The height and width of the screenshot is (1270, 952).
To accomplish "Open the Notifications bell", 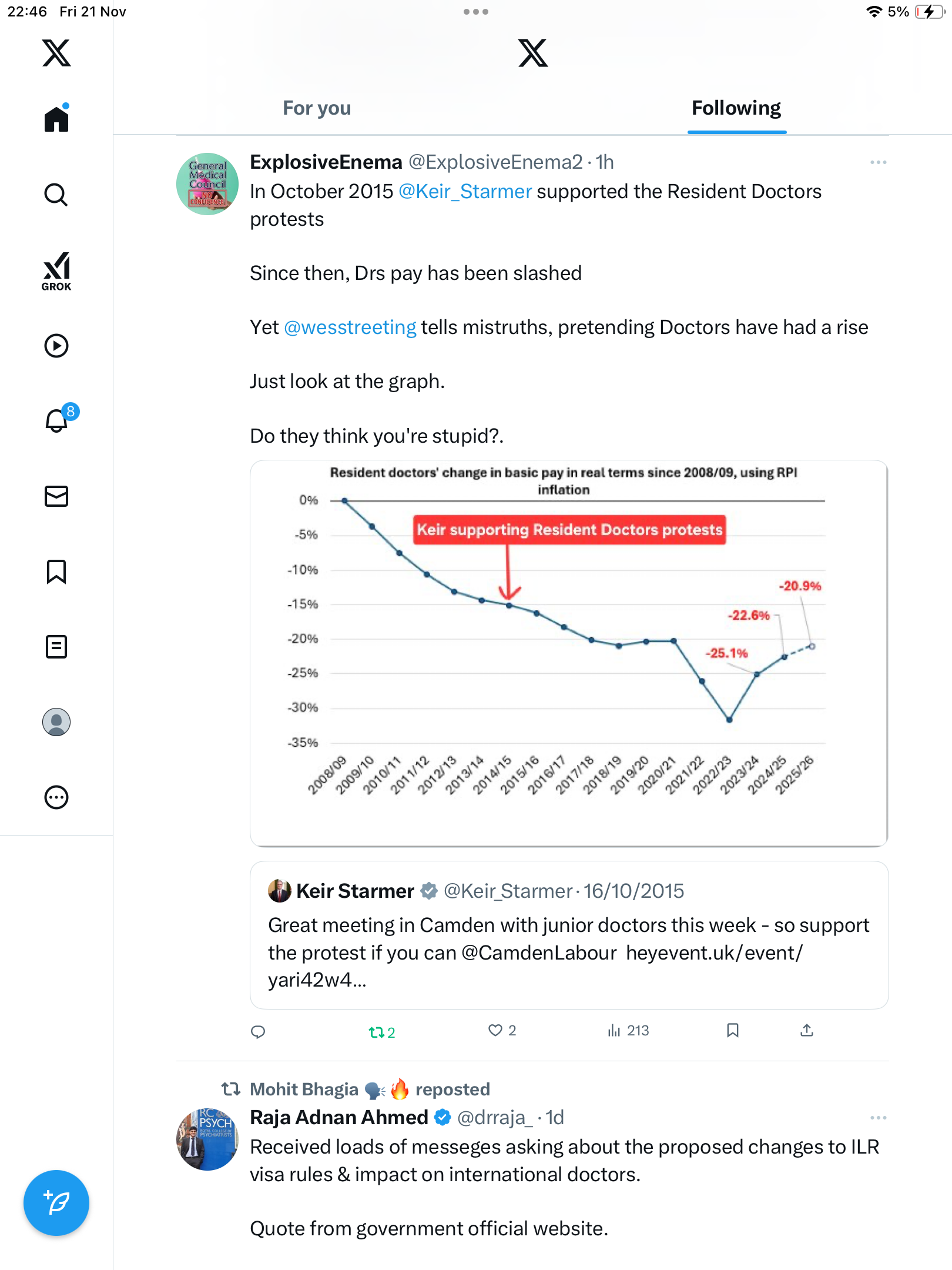I will [57, 420].
